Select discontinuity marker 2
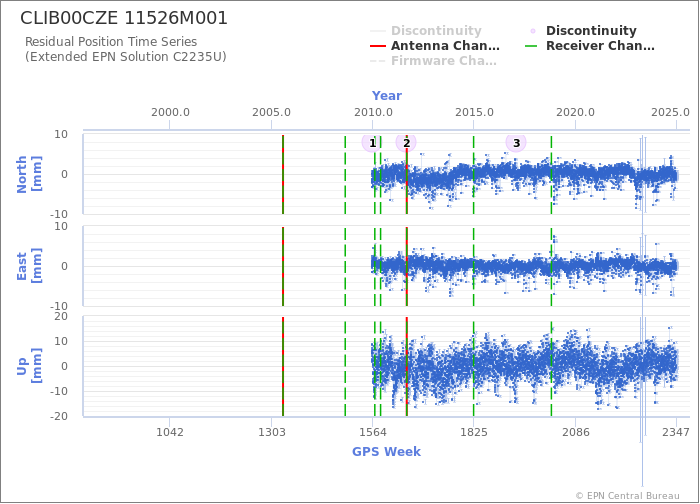The image size is (700, 504). coord(406,143)
